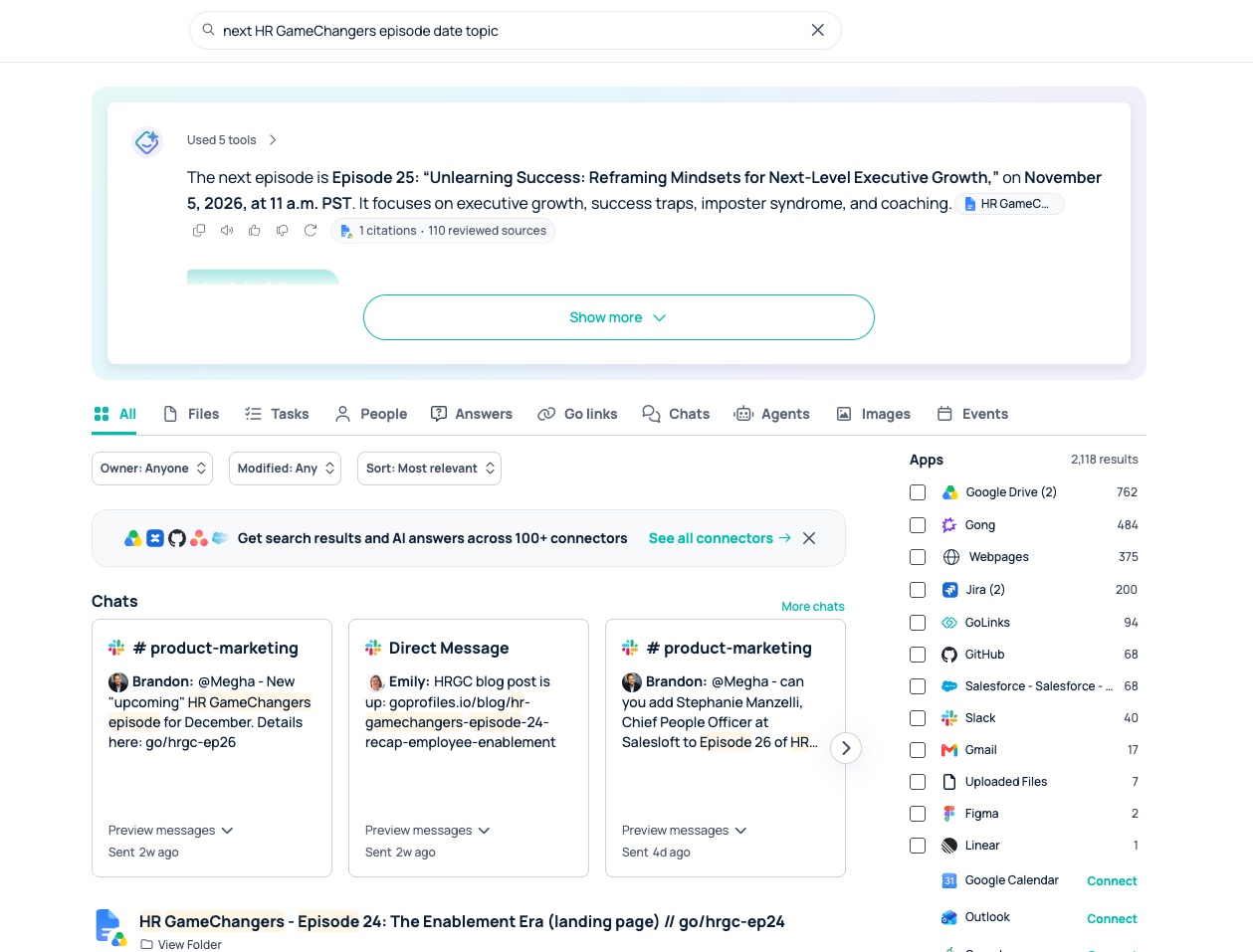The image size is (1253, 952).
Task: Click the Slack icon on Direct Message card
Action: click(373, 648)
